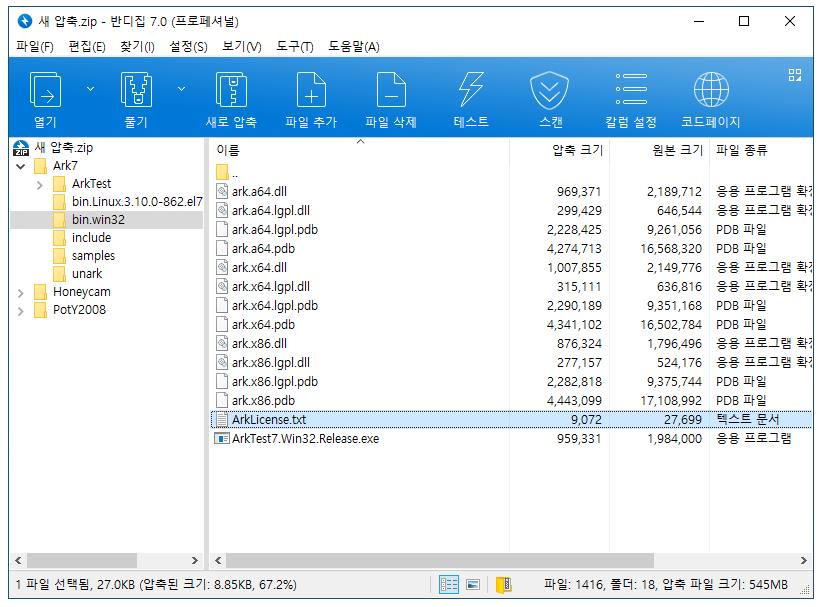The width and height of the screenshot is (820, 607).
Task: Click the Codepage (코드페이지) globe icon
Action: [711, 89]
